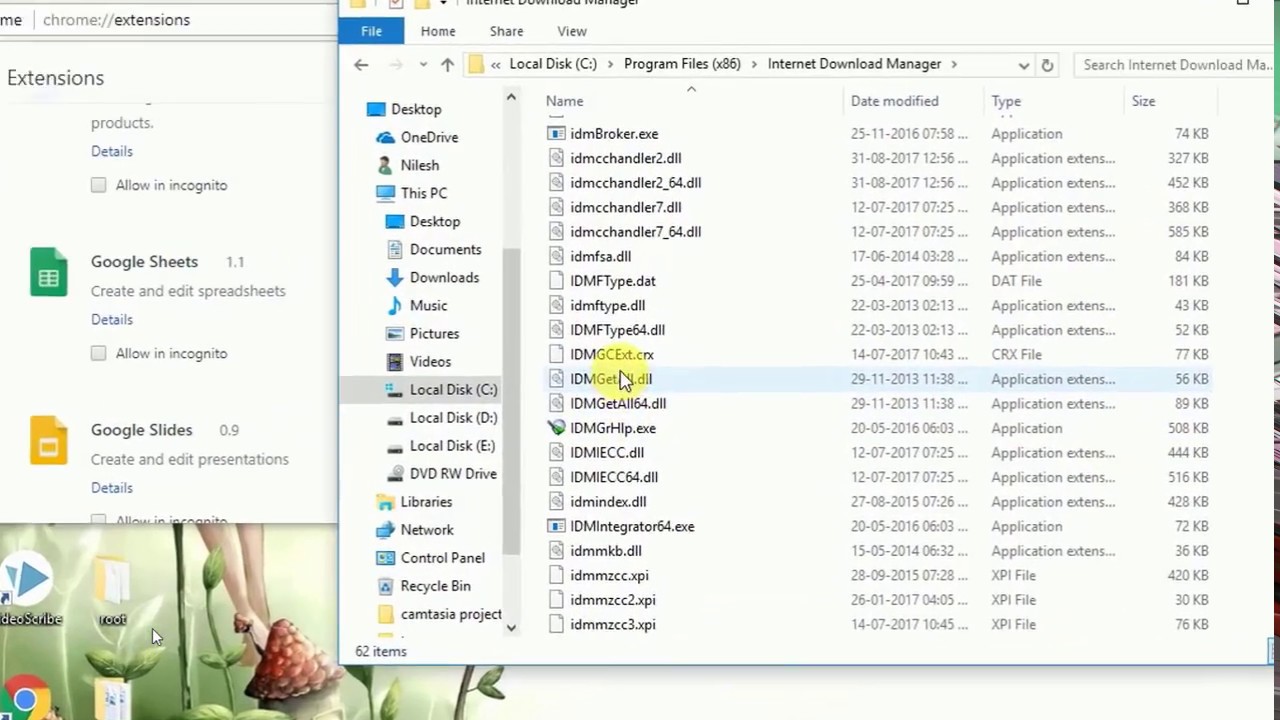The height and width of the screenshot is (720, 1280).
Task: Click the idmfsa.dll file icon
Action: click(x=556, y=257)
